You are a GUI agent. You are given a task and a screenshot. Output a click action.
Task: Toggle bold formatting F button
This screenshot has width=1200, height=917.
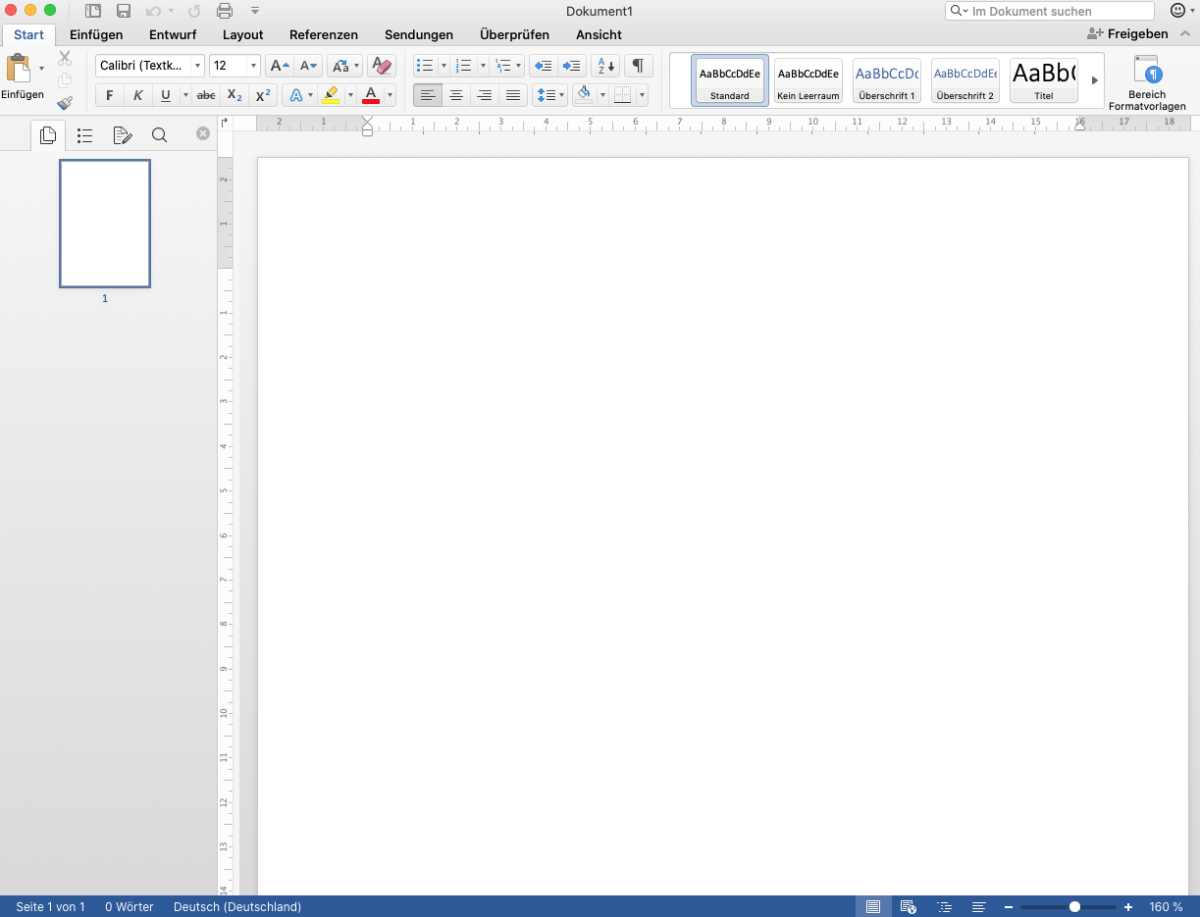[x=109, y=96]
